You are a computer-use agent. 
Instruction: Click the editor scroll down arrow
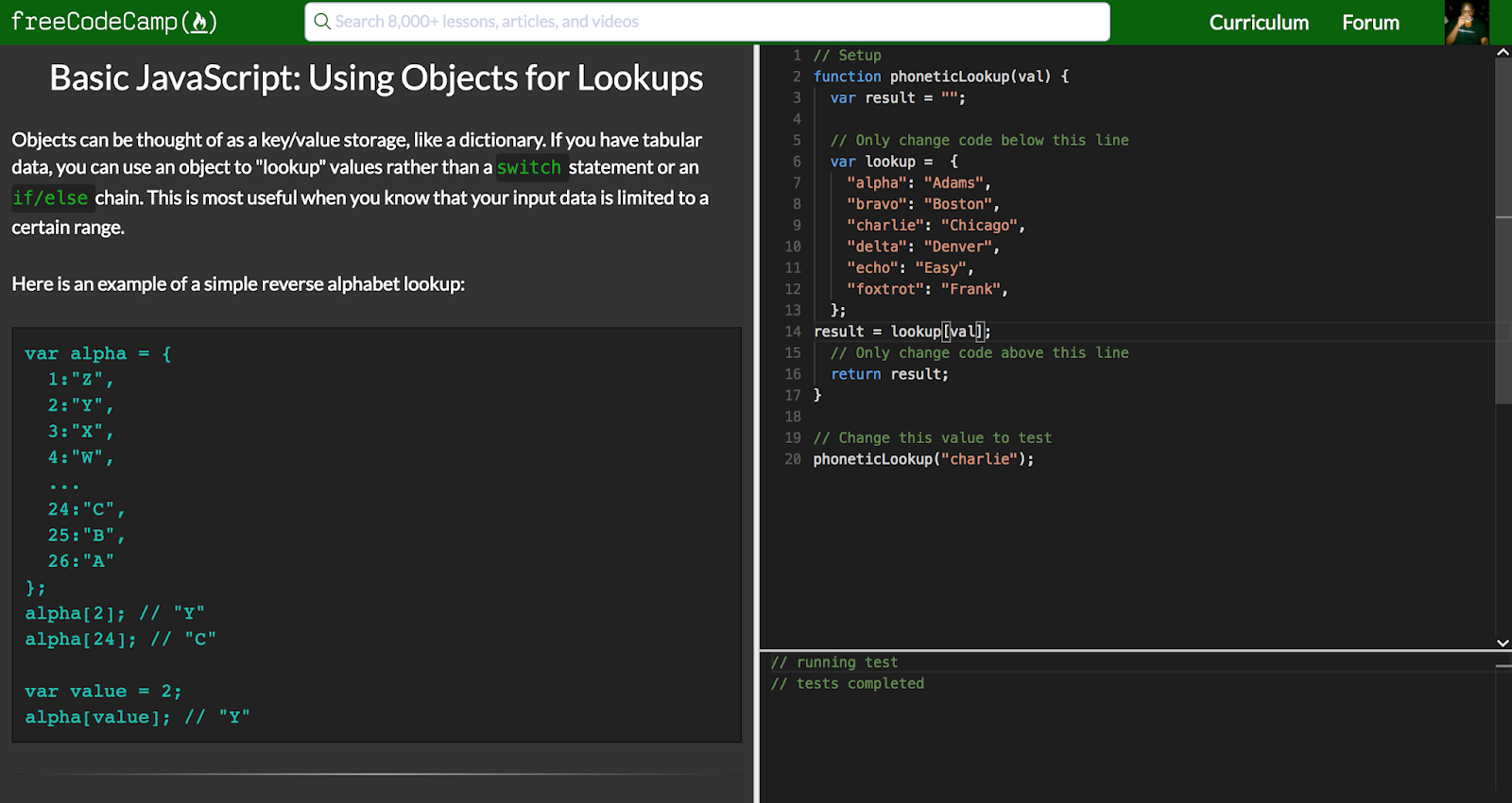1503,642
